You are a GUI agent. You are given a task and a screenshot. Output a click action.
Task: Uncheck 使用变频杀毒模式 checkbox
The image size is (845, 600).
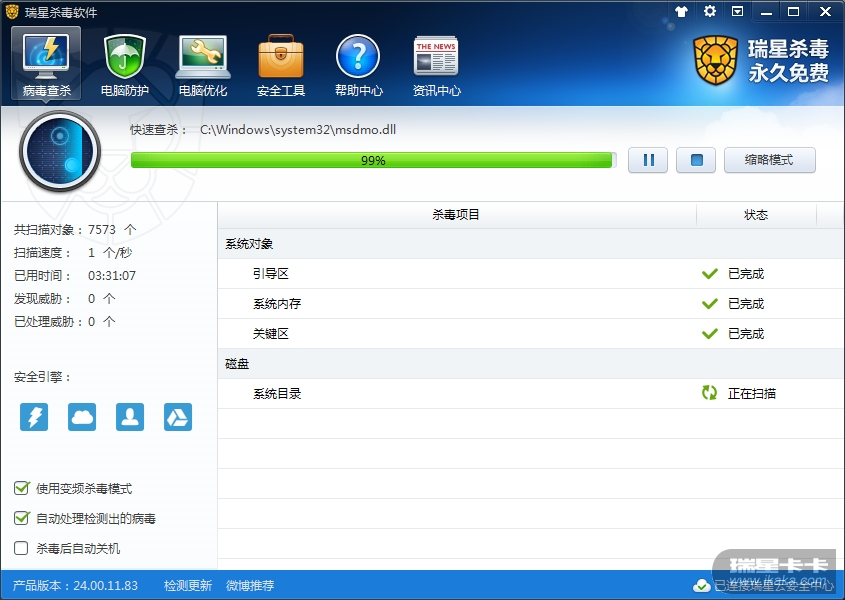(x=21, y=488)
